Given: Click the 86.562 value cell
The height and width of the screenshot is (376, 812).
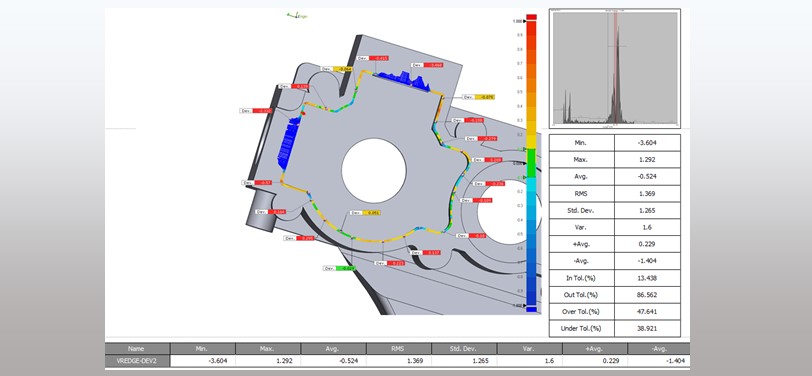Looking at the screenshot, I should coord(647,295).
